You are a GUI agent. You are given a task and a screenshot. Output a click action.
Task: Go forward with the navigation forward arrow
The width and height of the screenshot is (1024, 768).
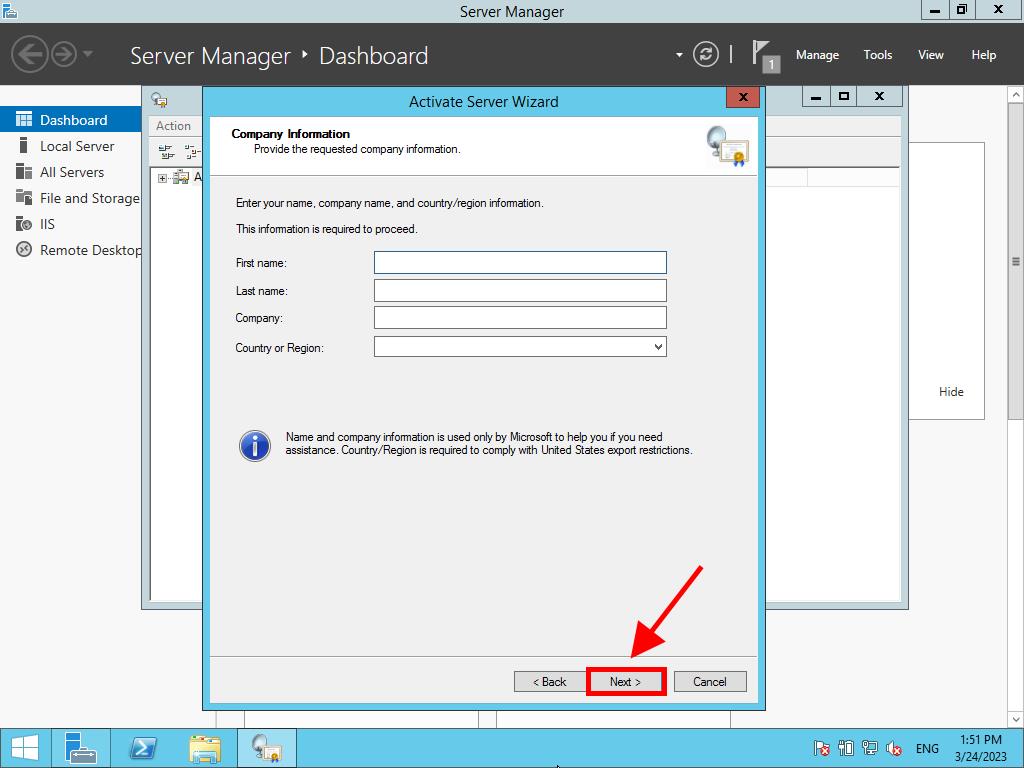point(64,54)
